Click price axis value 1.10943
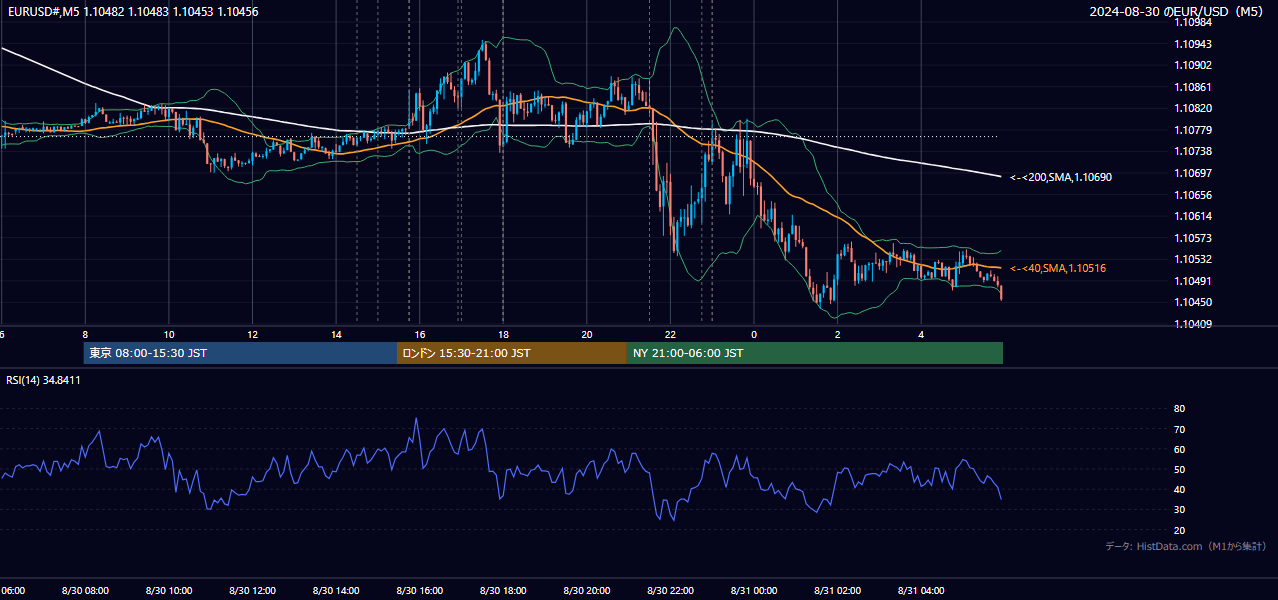Image resolution: width=1278 pixels, height=600 pixels. (1193, 44)
